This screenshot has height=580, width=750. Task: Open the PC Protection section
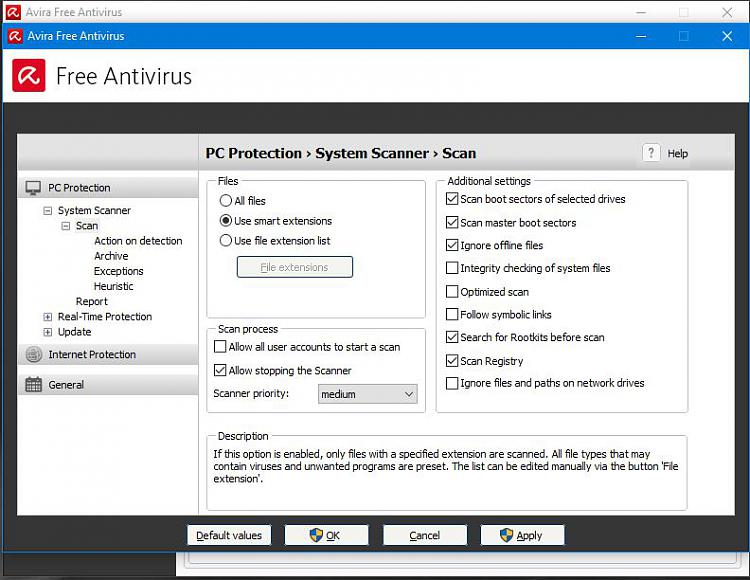click(108, 188)
